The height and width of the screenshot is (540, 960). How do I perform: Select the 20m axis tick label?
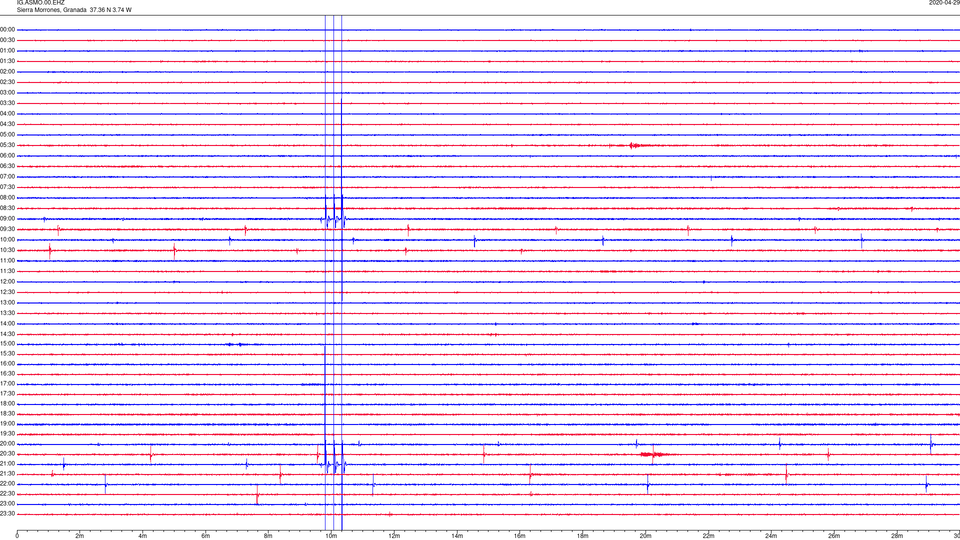pyautogui.click(x=645, y=536)
